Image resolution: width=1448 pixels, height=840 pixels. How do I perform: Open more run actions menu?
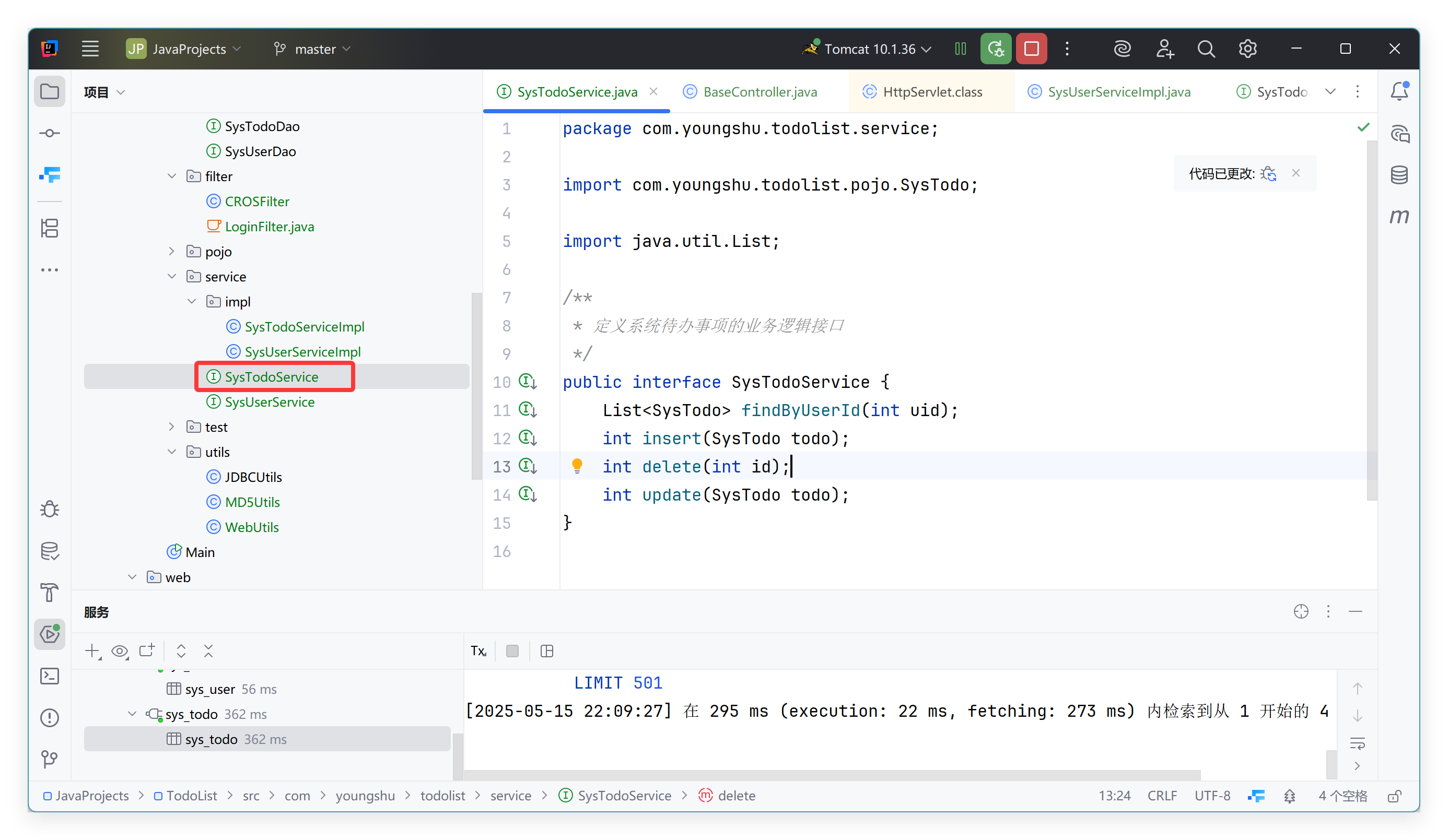1067,49
